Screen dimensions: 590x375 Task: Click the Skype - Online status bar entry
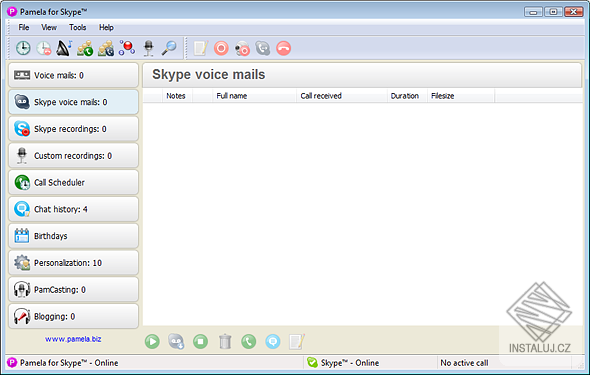[350, 363]
